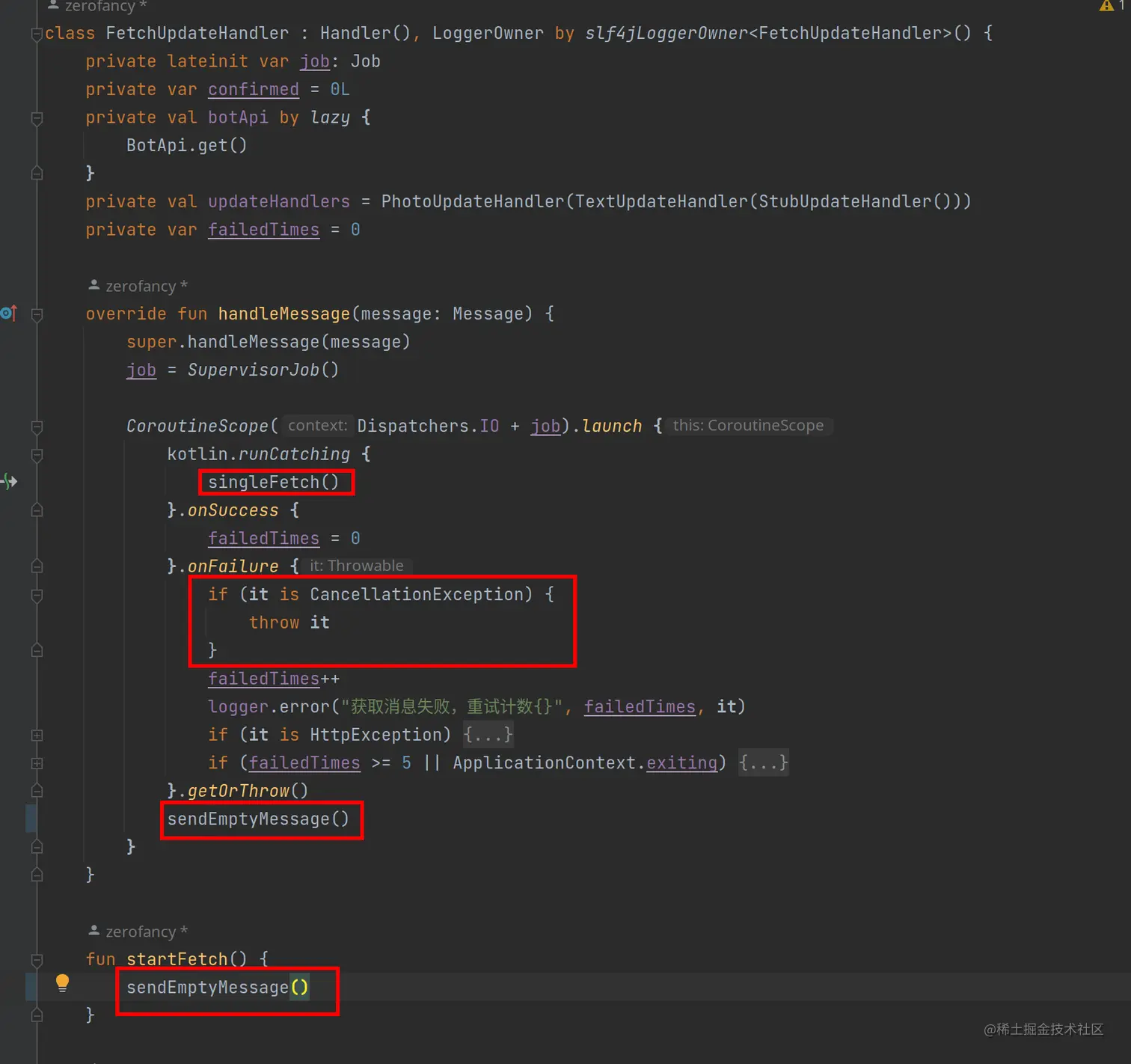This screenshot has height=1064, width=1131.
Task: Click ApplicationContext.exiting reference
Action: (584, 762)
